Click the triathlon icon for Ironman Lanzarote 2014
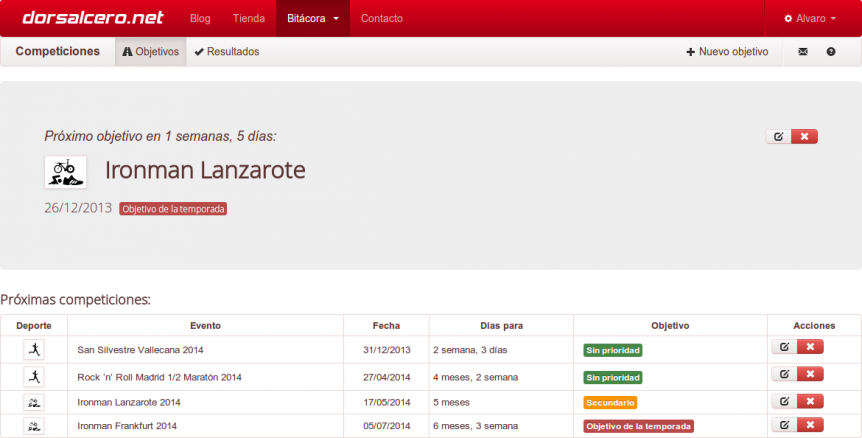This screenshot has width=862, height=438. pos(34,402)
